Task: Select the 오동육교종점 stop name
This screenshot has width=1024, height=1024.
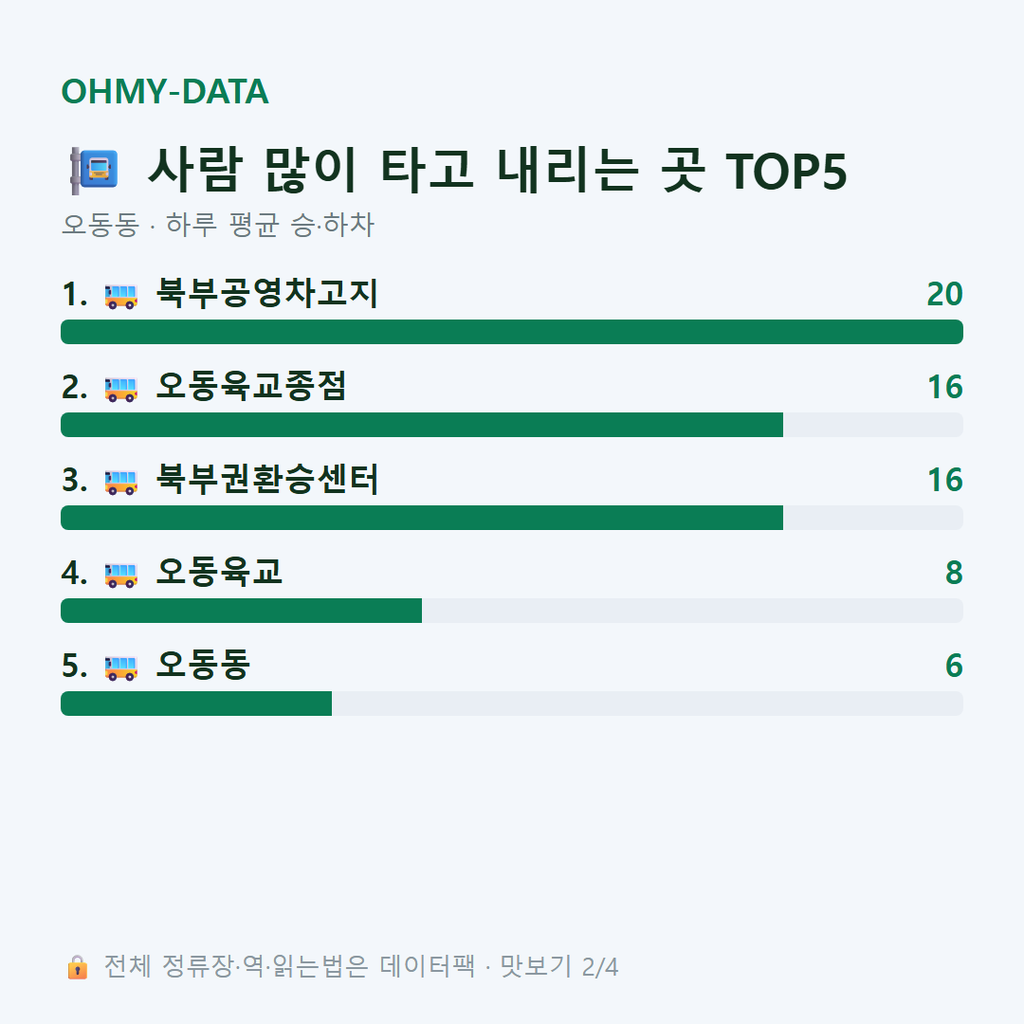Action: tap(251, 386)
